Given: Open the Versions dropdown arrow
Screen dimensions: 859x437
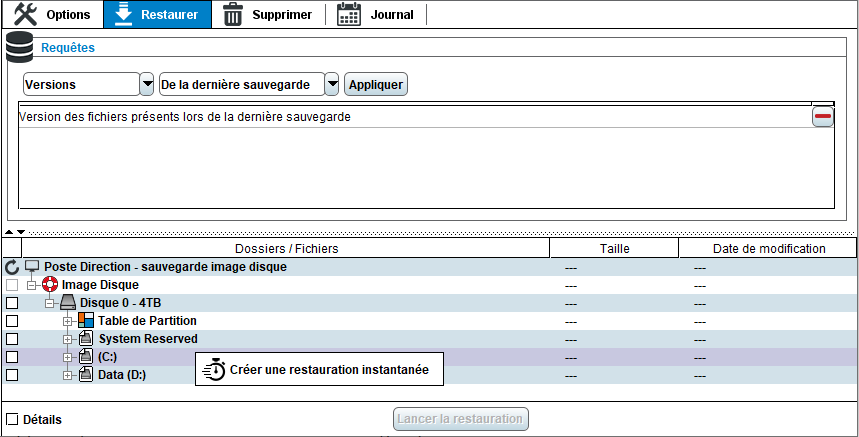Looking at the screenshot, I should (x=147, y=84).
